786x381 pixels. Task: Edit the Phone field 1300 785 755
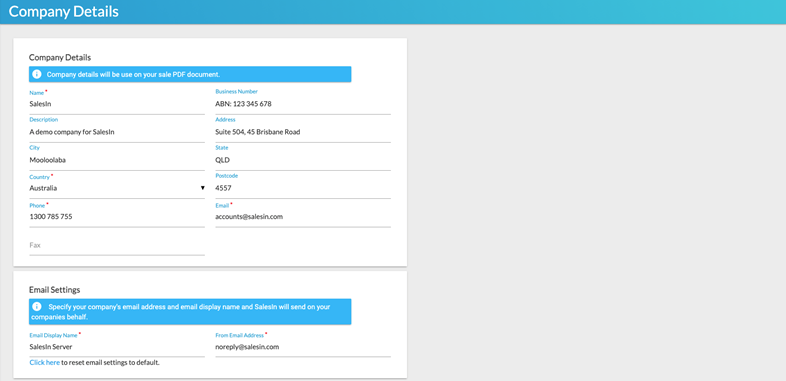click(117, 217)
